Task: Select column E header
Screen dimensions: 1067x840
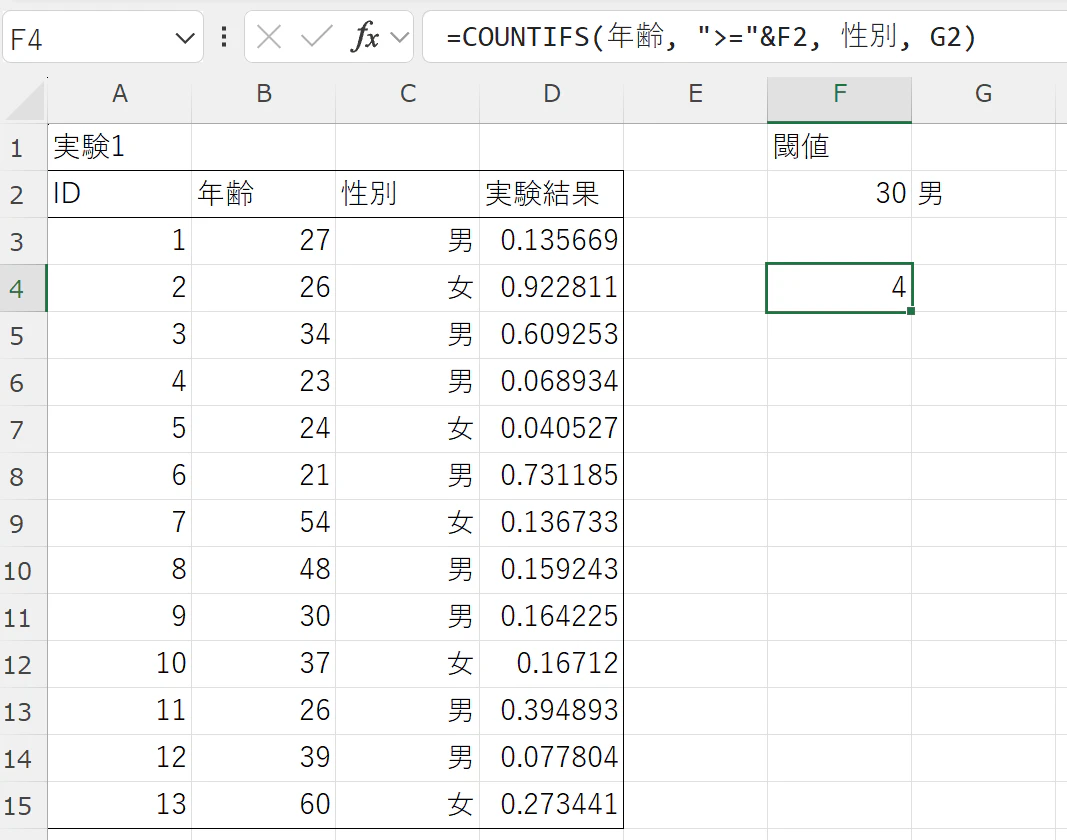Action: pos(695,94)
